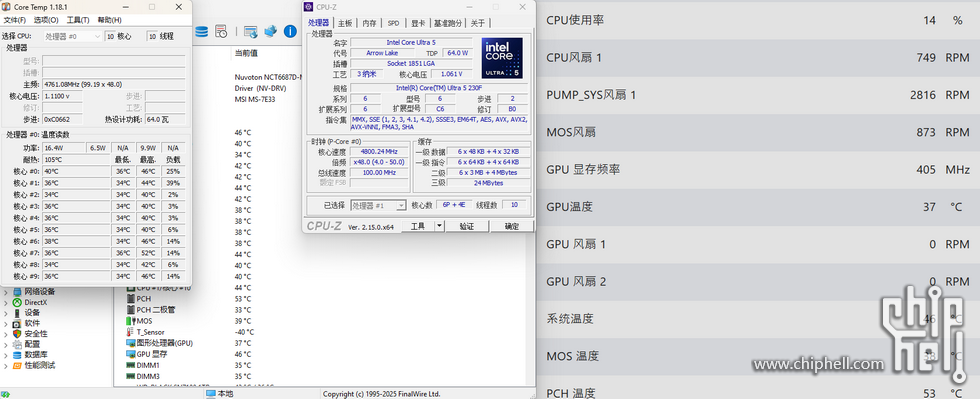
Task: Click the DIMM1 memory icon
Action: 131,365
